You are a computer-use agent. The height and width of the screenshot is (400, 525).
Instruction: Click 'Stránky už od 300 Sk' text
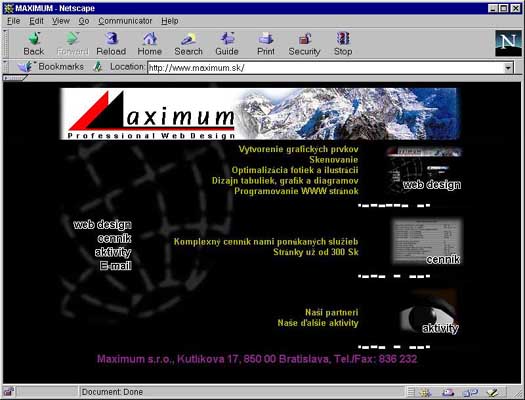[x=316, y=252]
